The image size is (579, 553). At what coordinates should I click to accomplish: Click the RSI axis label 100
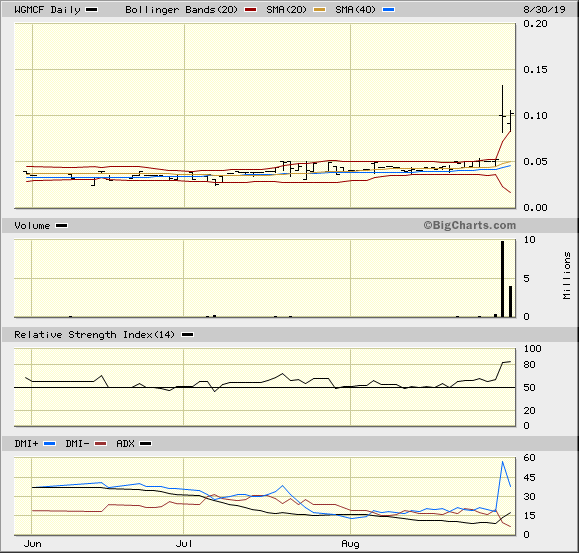pyautogui.click(x=532, y=348)
